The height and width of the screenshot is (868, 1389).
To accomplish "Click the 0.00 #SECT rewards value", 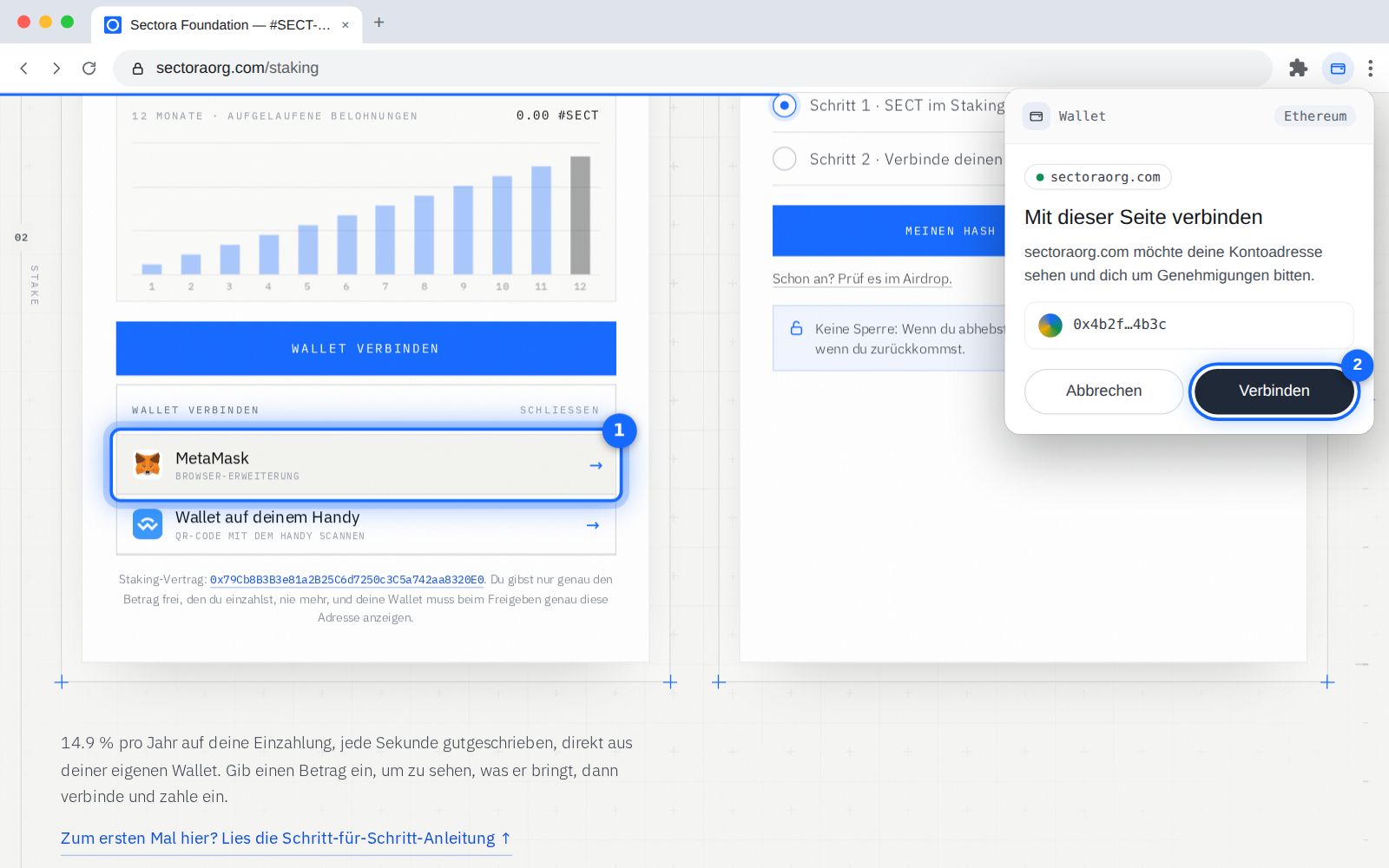I will pos(557,115).
